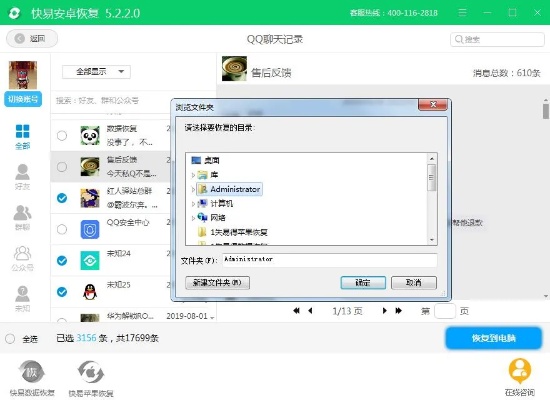The image size is (550, 400).
Task: Go to the first page of messages
Action: coord(296,311)
